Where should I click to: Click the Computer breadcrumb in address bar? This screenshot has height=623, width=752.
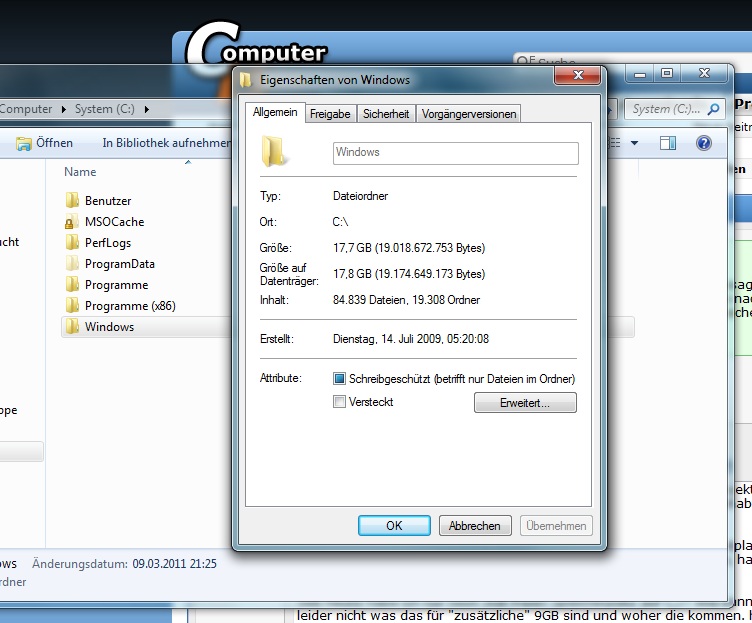pyautogui.click(x=26, y=109)
